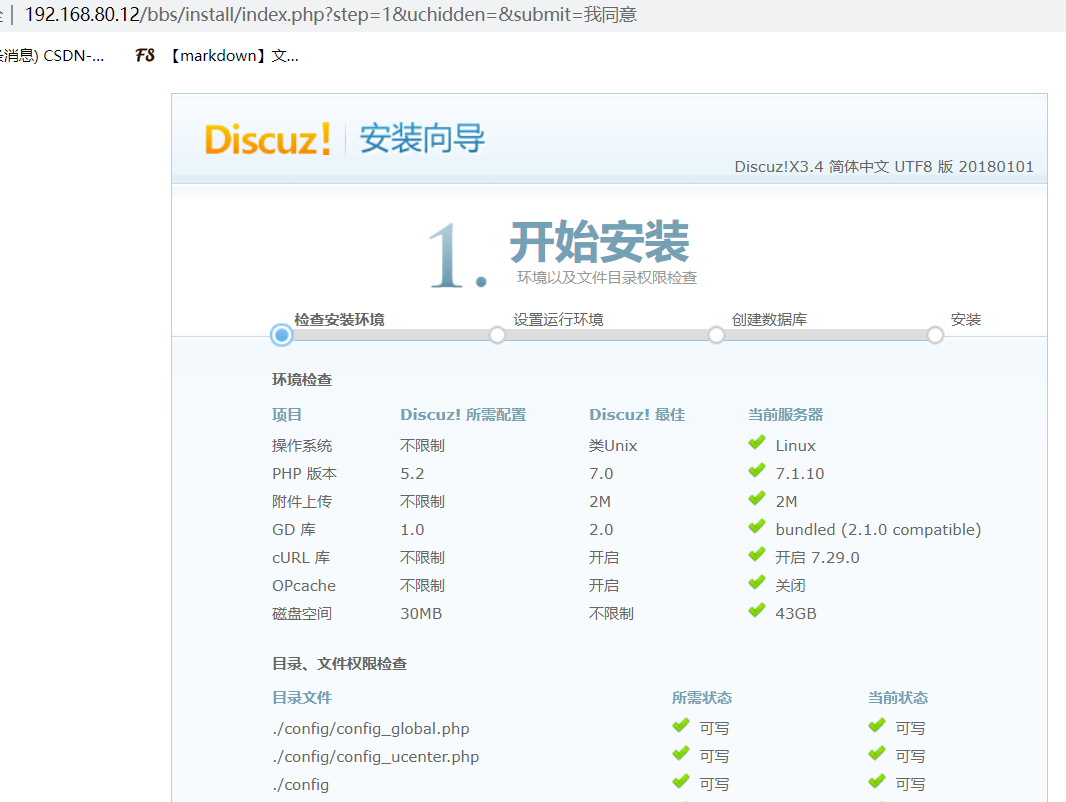Click green checkmark beside current 2M value
The width and height of the screenshot is (1066, 802).
click(757, 499)
